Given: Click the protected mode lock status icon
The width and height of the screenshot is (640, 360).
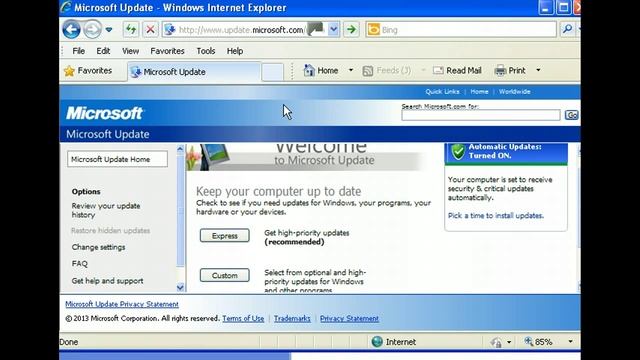Looking at the screenshot, I should click(496, 342).
